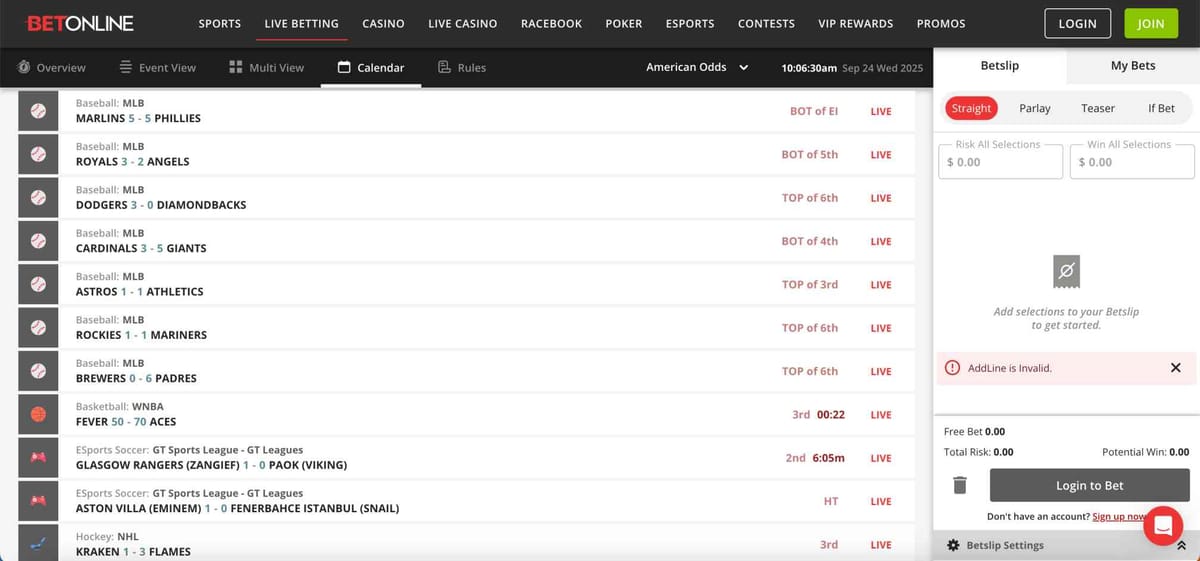1200x561 pixels.
Task: Click the baseball icon for Cardinals vs Giants
Action: coord(38,241)
